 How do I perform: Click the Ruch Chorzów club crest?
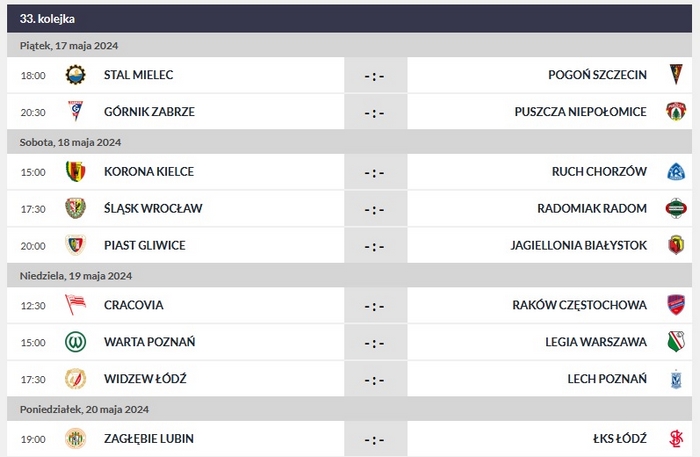[675, 172]
